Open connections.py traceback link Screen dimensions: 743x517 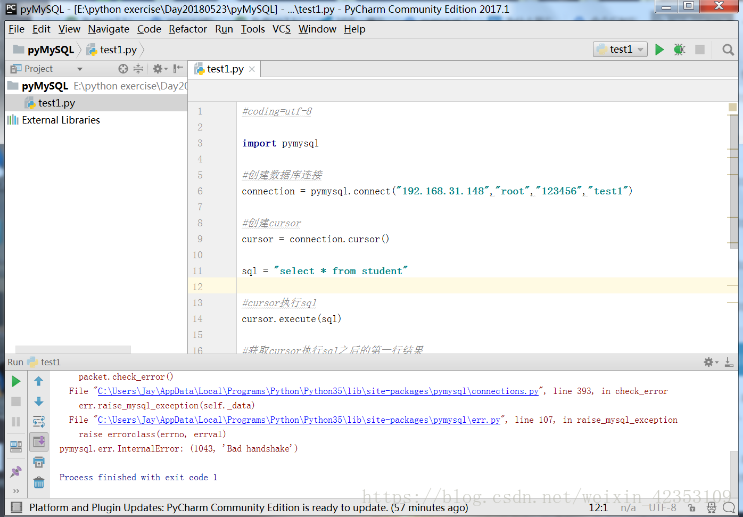pyautogui.click(x=318, y=391)
